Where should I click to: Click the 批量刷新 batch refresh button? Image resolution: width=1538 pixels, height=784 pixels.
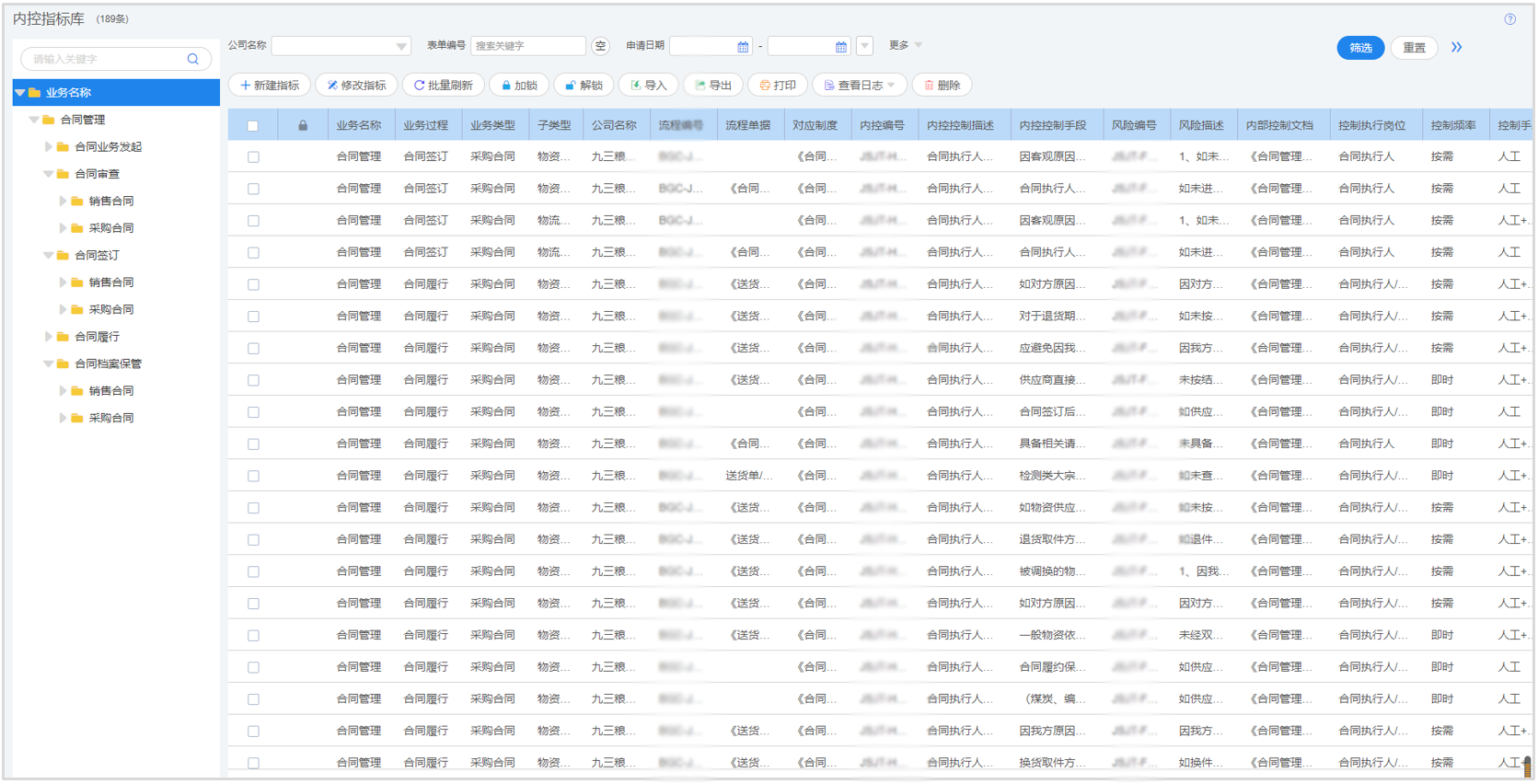coord(443,86)
